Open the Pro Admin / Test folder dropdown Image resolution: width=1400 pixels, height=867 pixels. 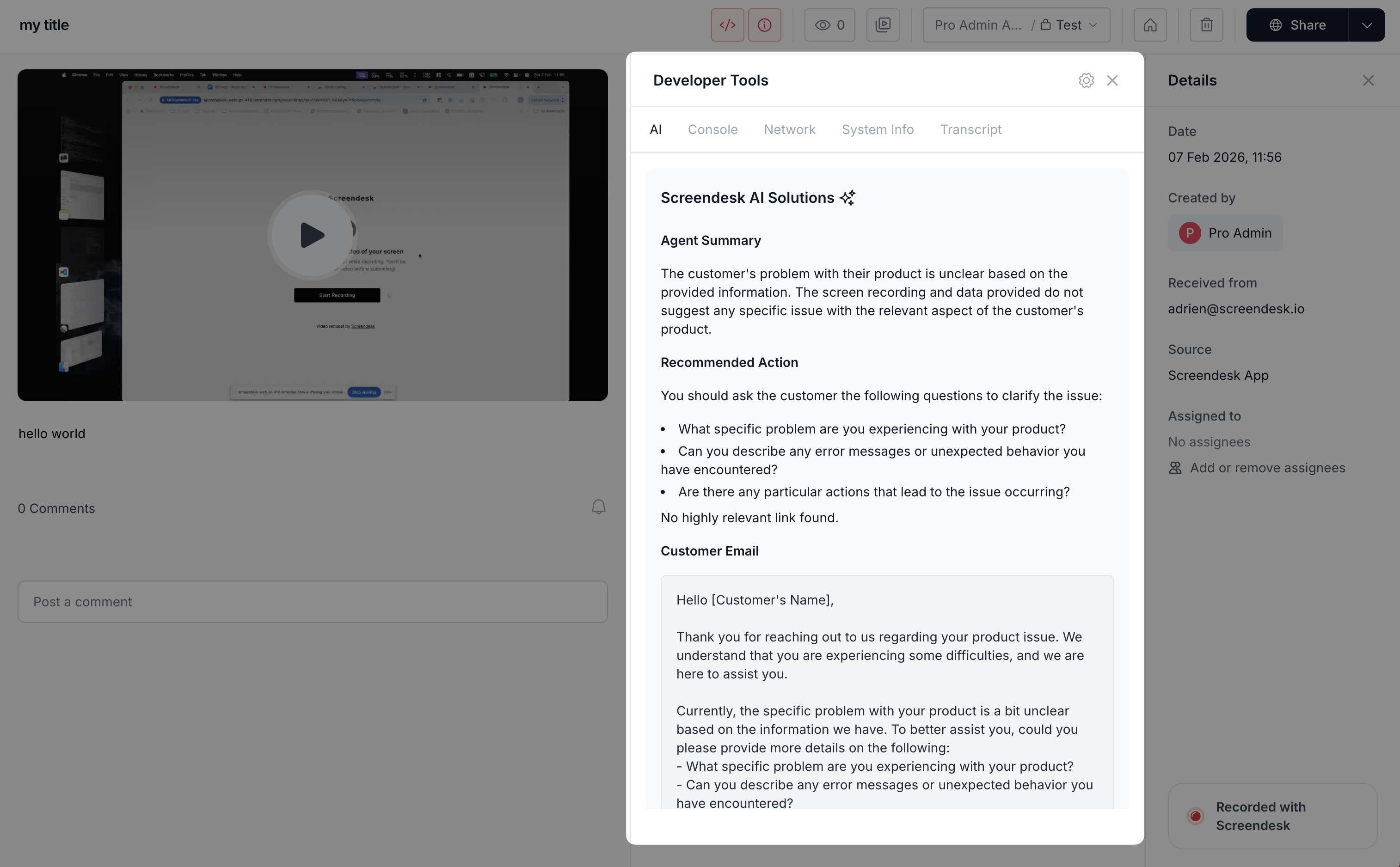(1016, 25)
